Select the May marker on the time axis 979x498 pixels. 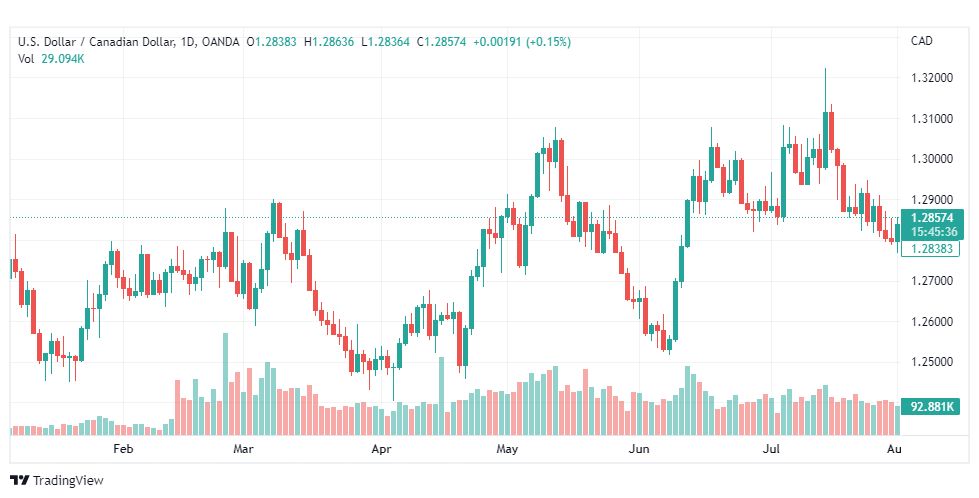[507, 450]
